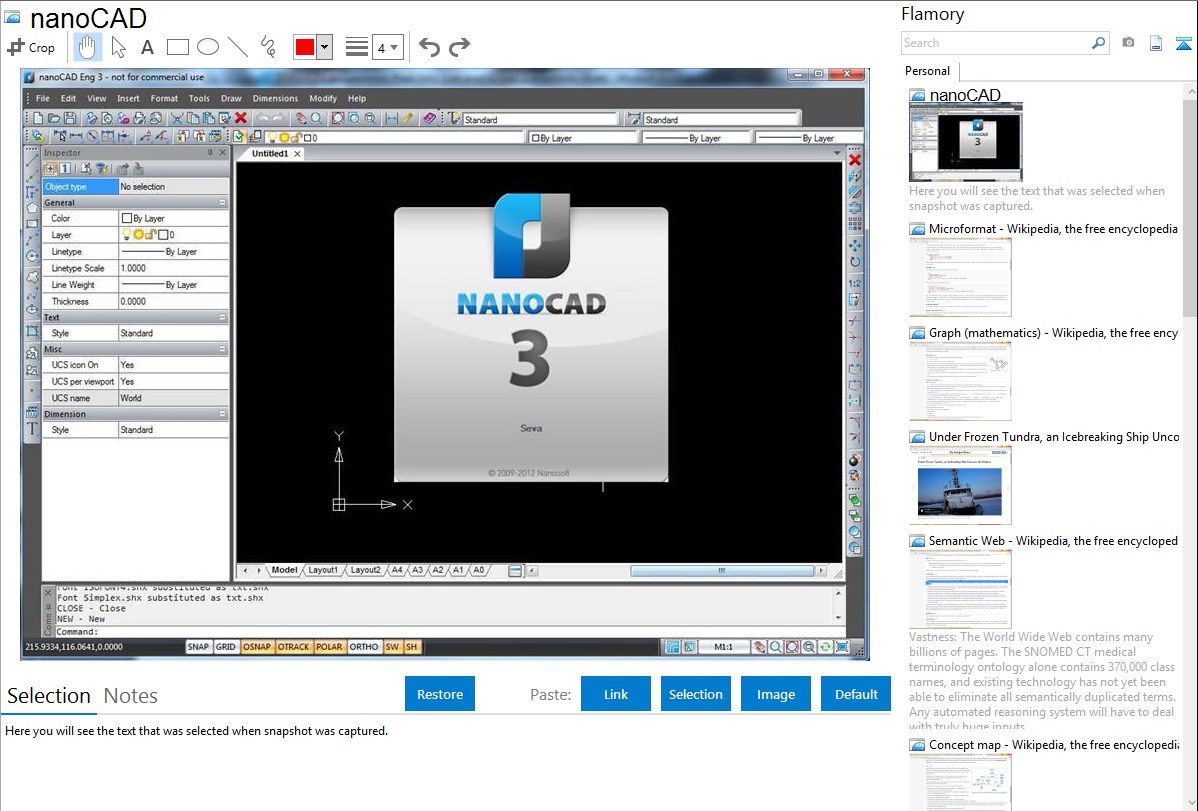This screenshot has height=811, width=1198.
Task: Click the red X icon atop right toolbar
Action: point(855,160)
